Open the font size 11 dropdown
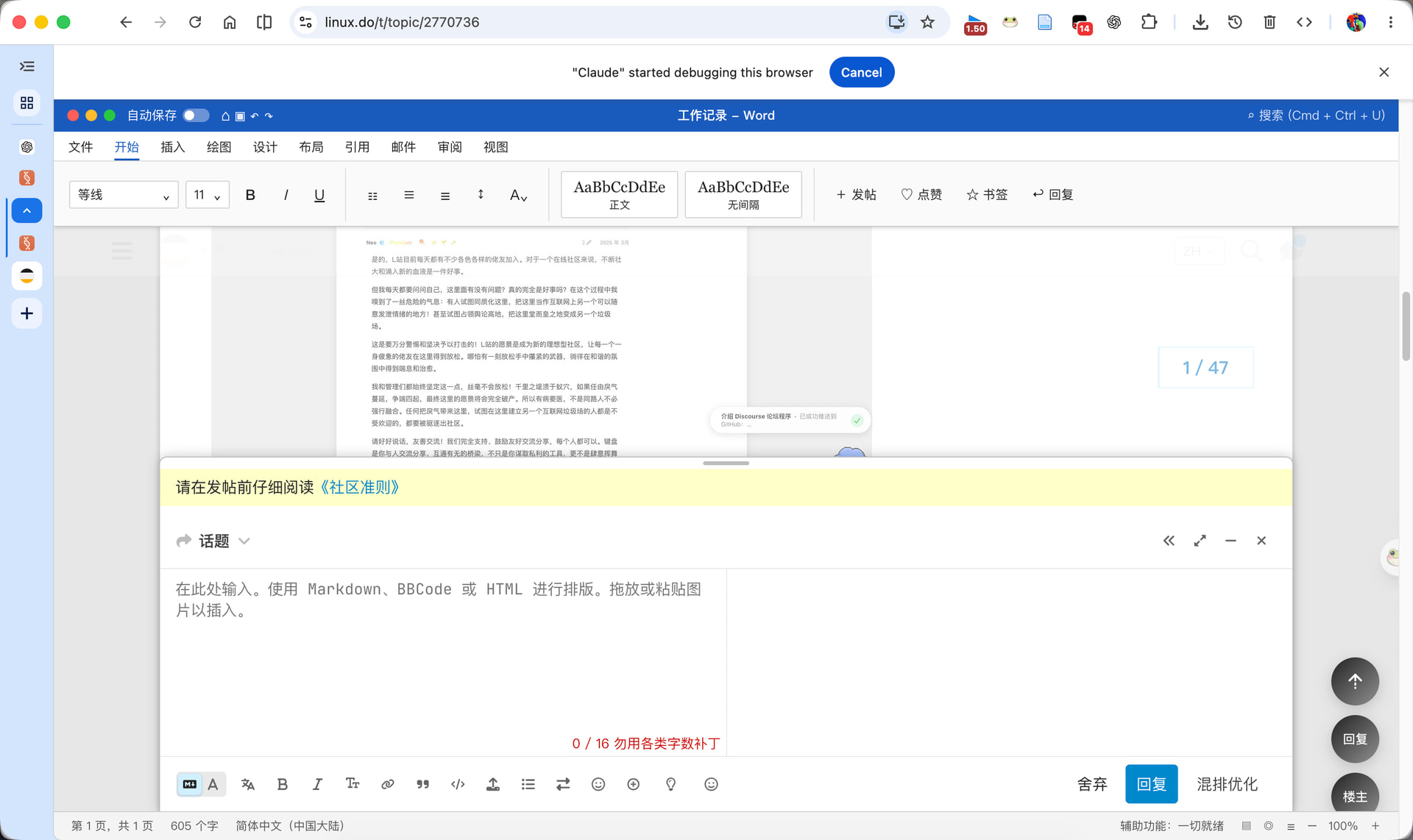1413x840 pixels. (x=208, y=195)
